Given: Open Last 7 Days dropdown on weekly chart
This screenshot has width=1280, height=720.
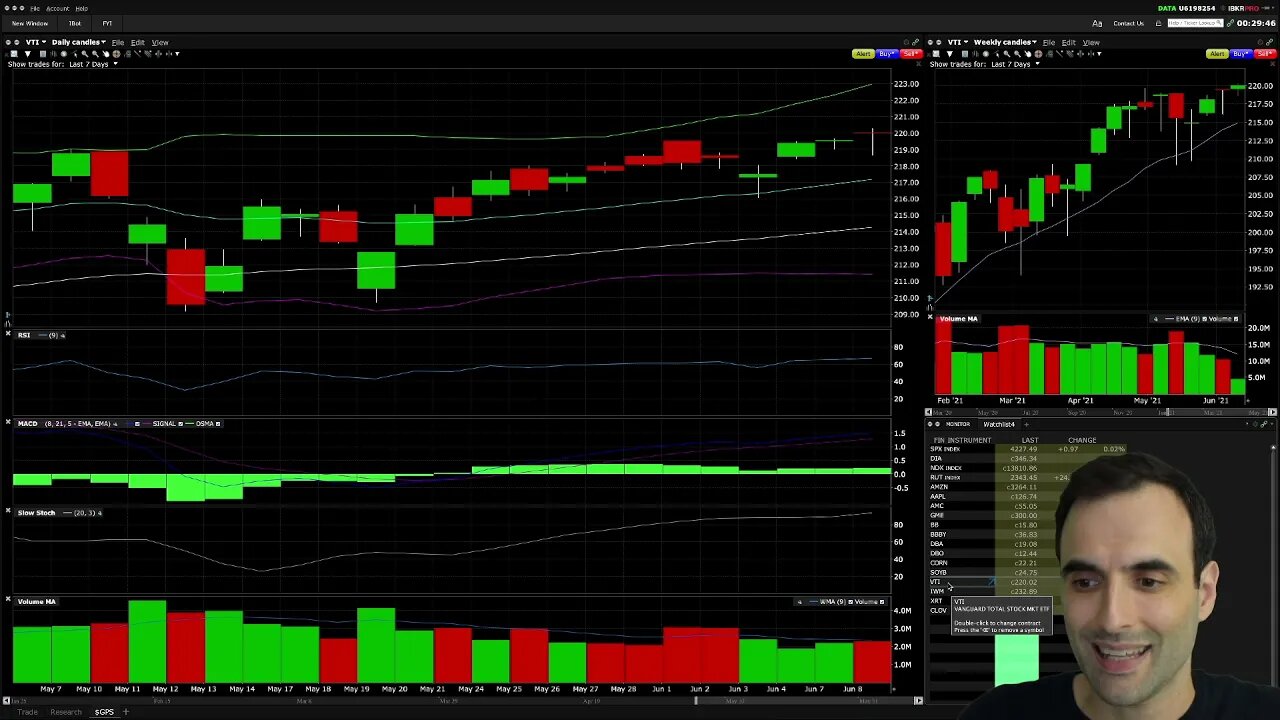Looking at the screenshot, I should click(x=1015, y=64).
